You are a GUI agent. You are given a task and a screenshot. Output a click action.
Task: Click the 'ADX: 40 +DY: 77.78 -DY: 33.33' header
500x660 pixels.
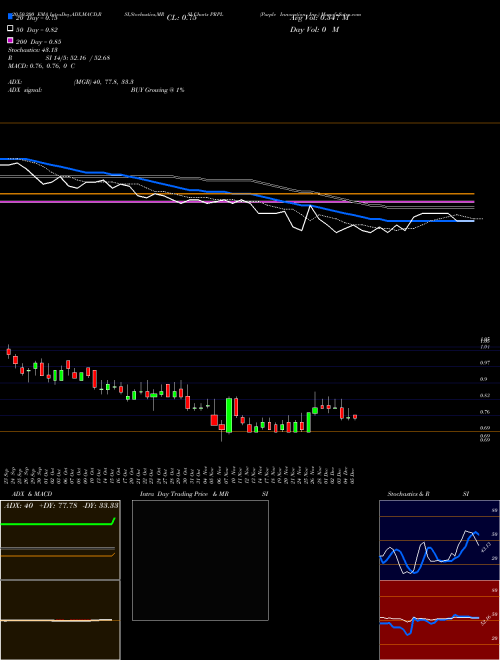pyautogui.click(x=61, y=506)
